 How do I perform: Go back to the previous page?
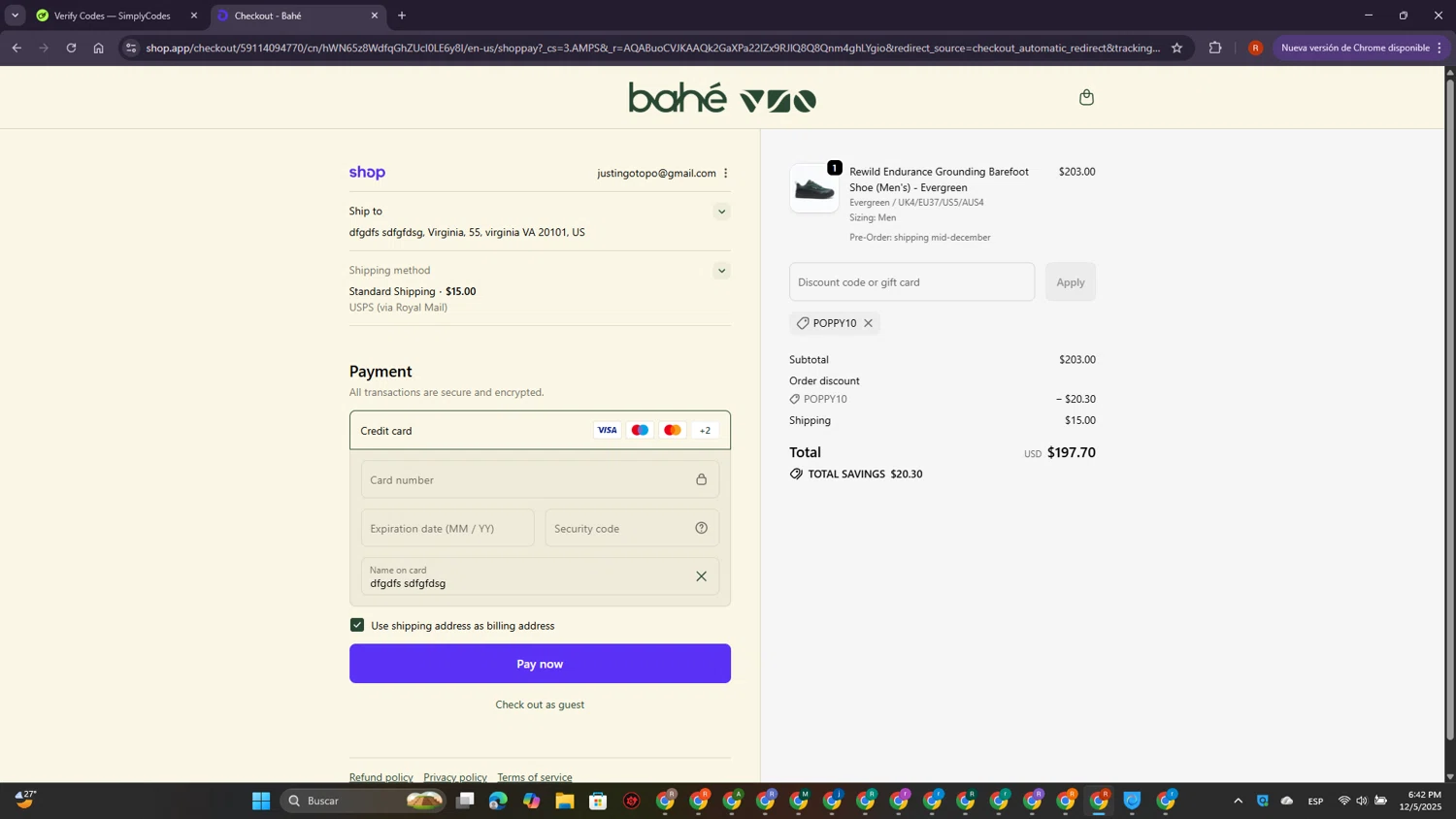(17, 48)
